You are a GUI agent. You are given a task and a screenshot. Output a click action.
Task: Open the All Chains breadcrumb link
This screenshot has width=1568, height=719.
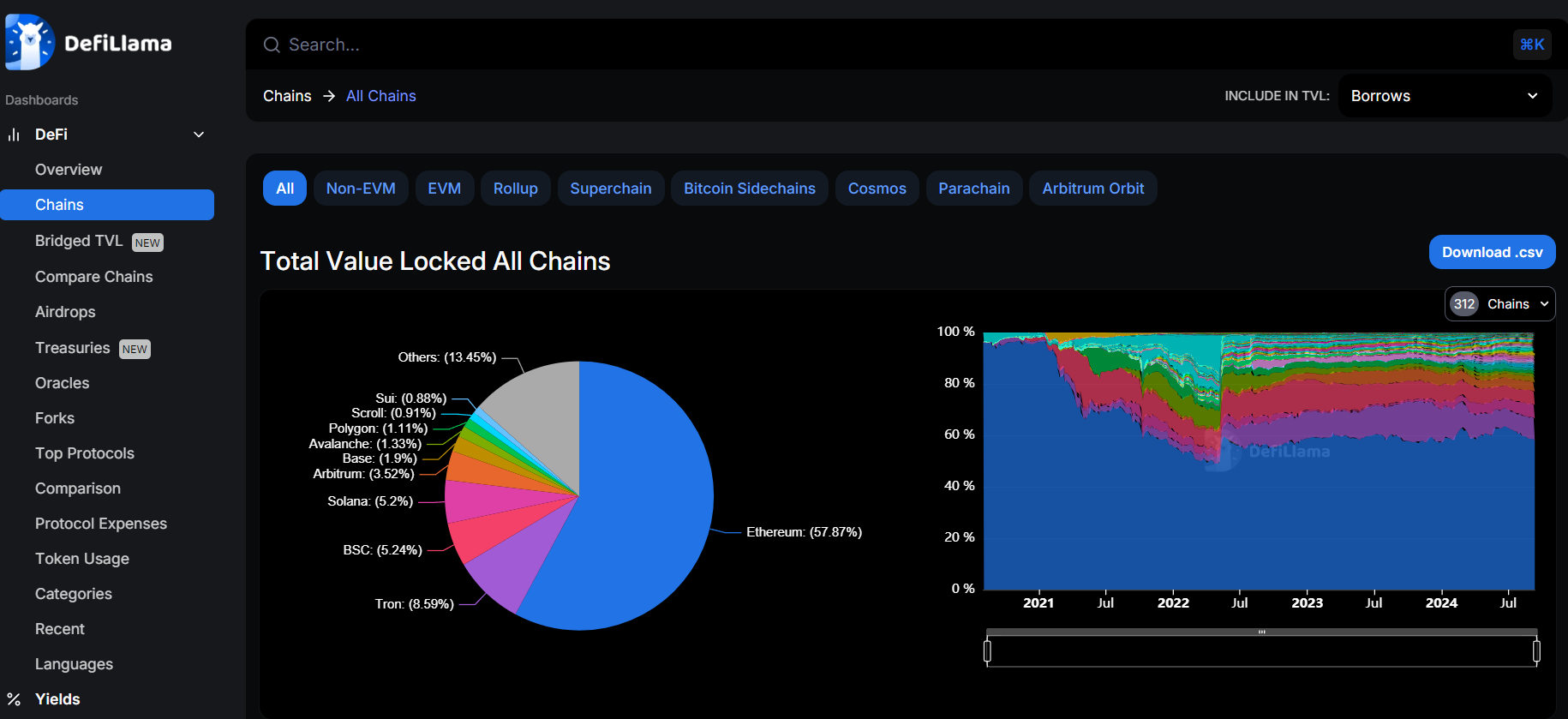[381, 96]
